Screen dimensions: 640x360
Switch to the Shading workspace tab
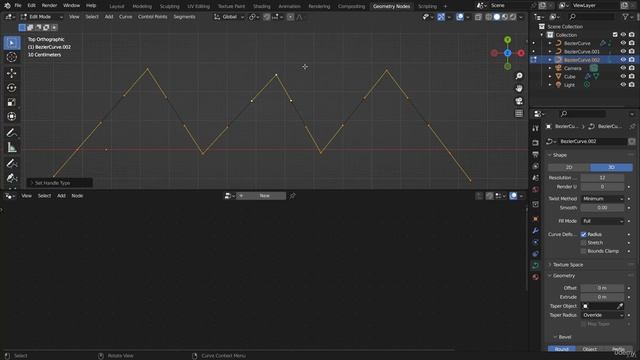[261, 6]
